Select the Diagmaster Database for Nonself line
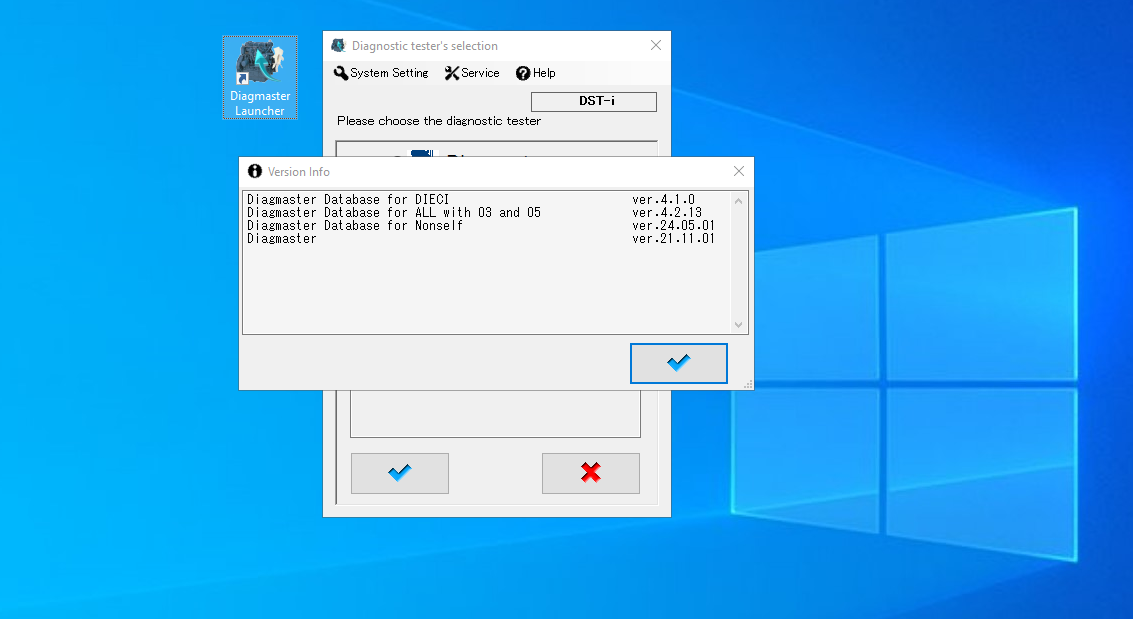 pos(355,226)
